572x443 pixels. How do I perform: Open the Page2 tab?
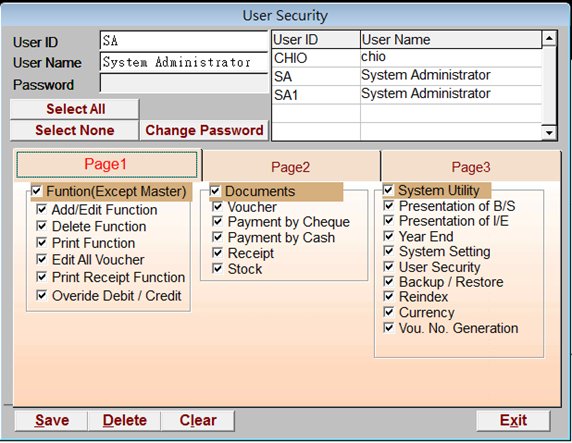pos(290,167)
